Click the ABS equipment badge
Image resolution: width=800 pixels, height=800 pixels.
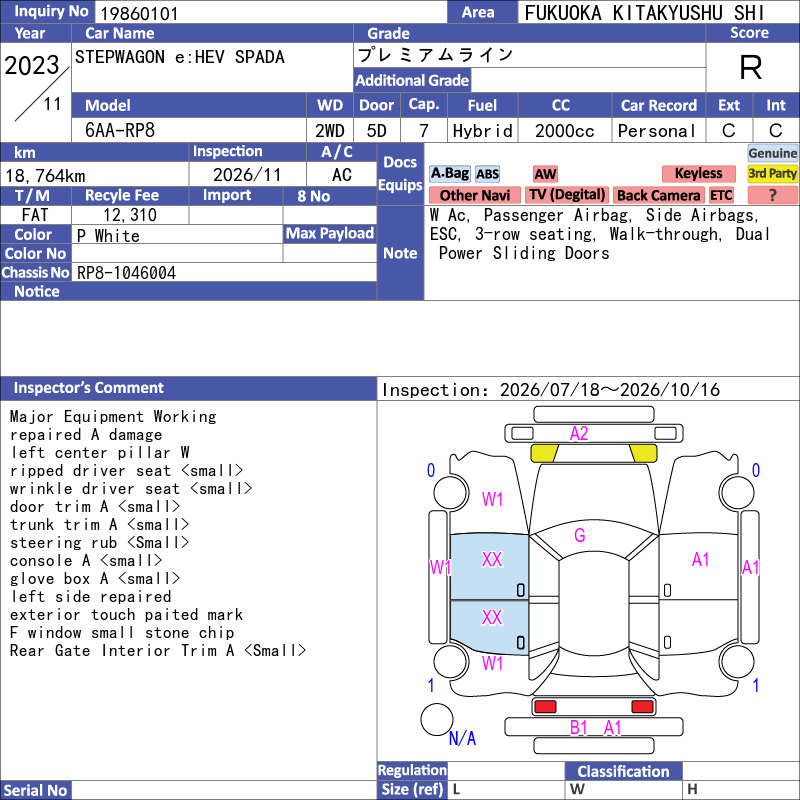(487, 174)
